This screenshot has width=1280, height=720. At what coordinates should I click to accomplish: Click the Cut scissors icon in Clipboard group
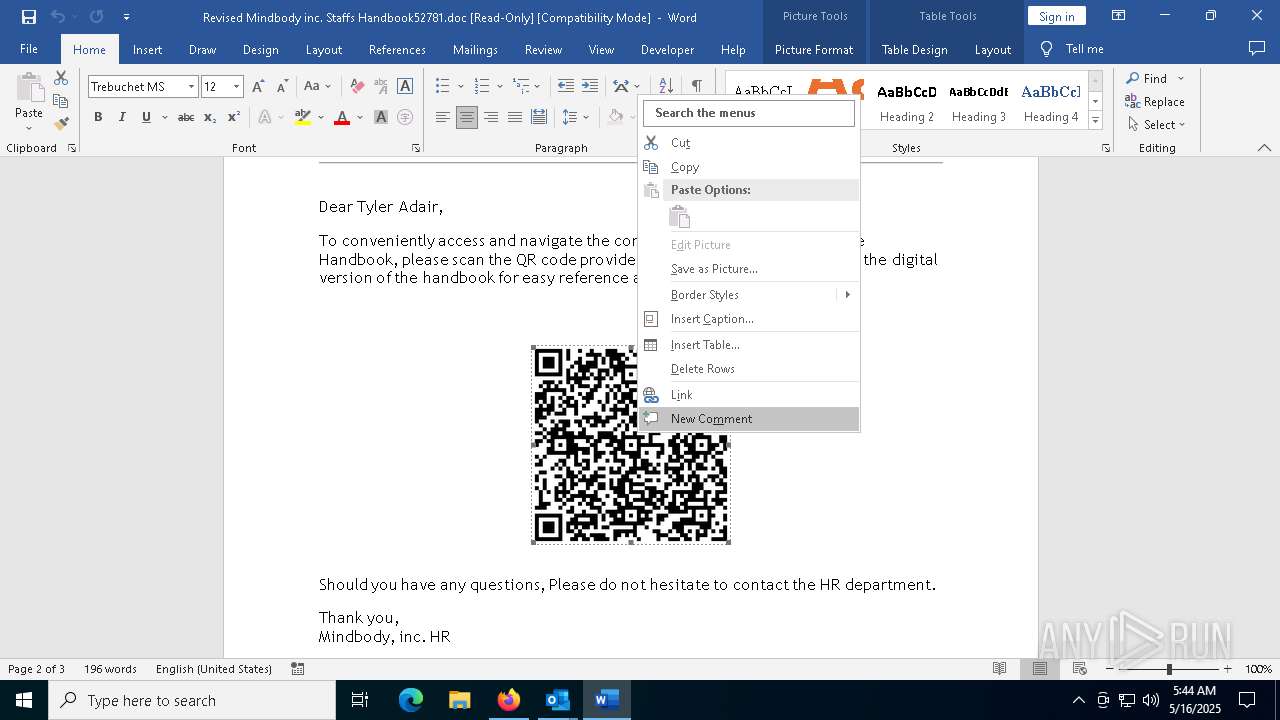click(61, 78)
